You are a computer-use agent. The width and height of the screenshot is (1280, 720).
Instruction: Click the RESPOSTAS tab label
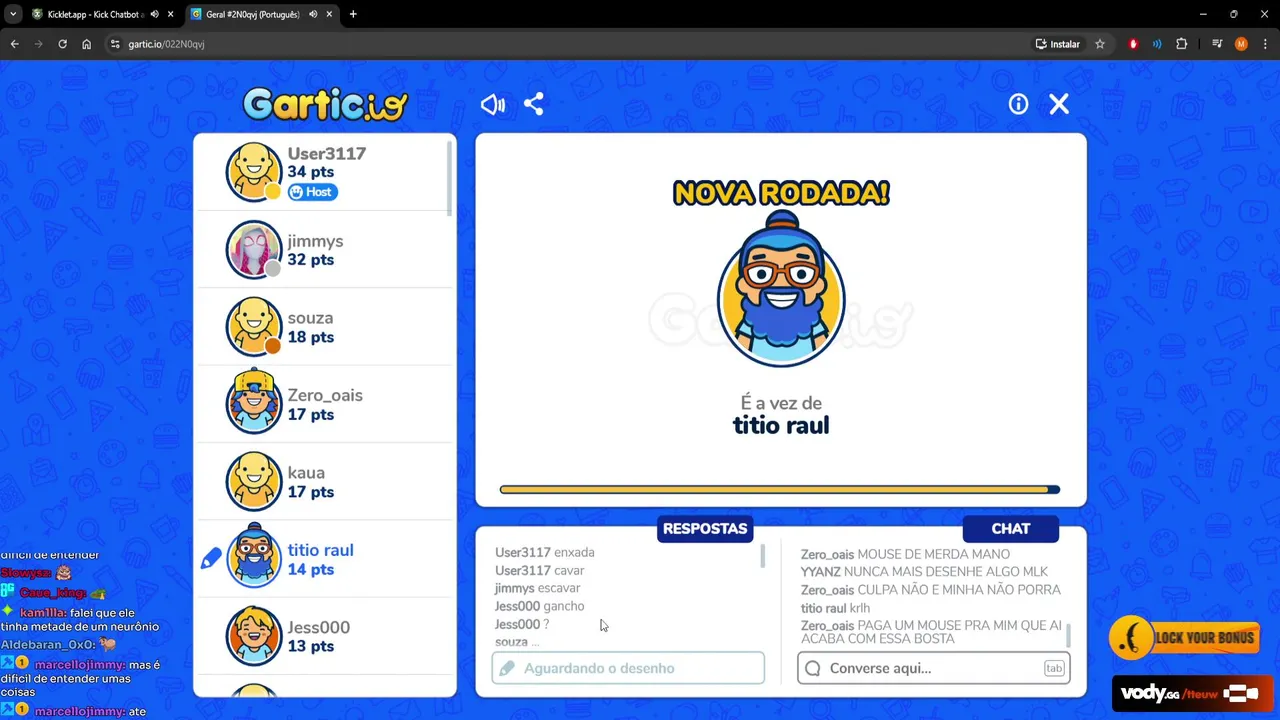click(x=705, y=528)
